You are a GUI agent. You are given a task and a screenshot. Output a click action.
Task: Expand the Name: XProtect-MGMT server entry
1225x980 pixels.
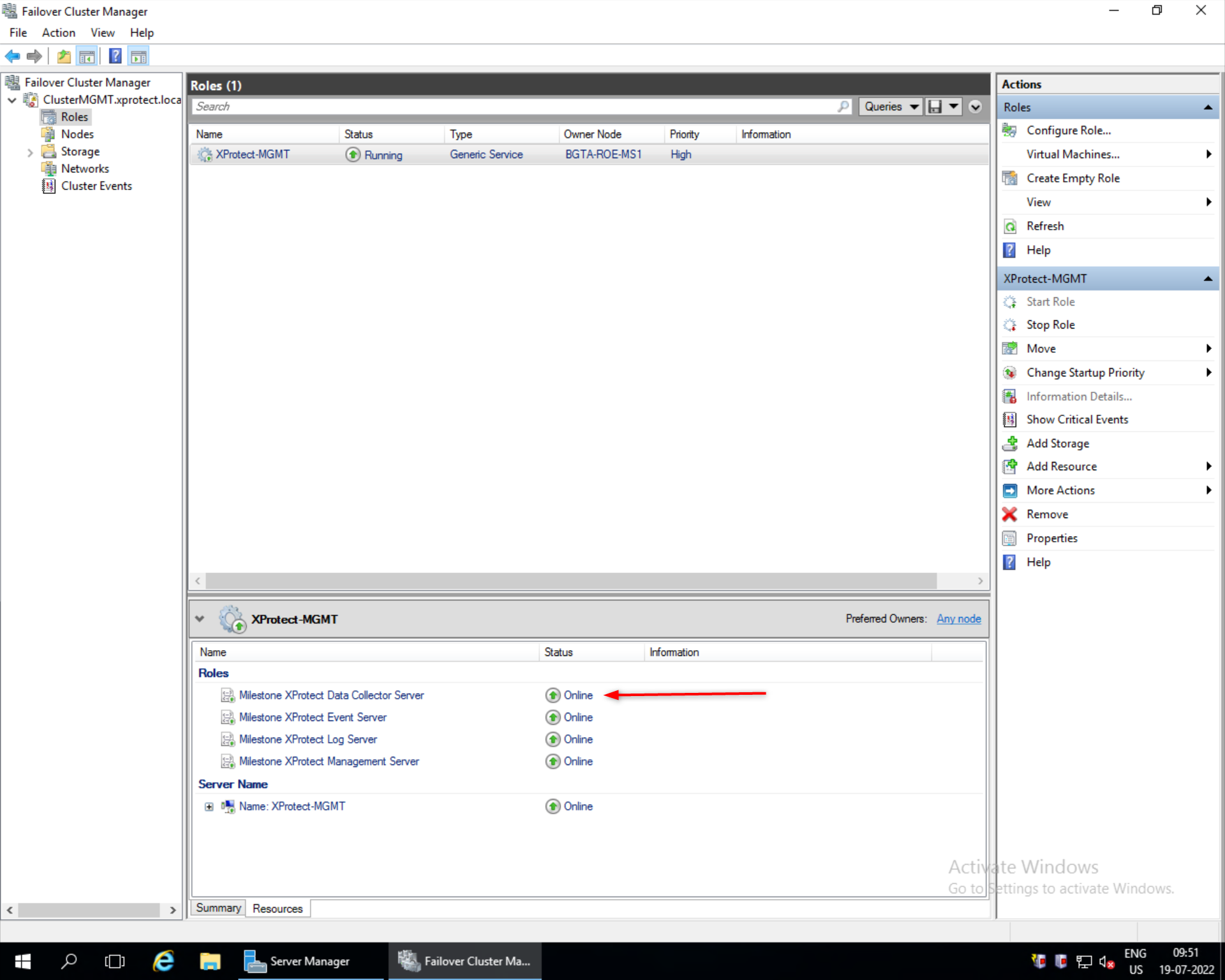209,806
